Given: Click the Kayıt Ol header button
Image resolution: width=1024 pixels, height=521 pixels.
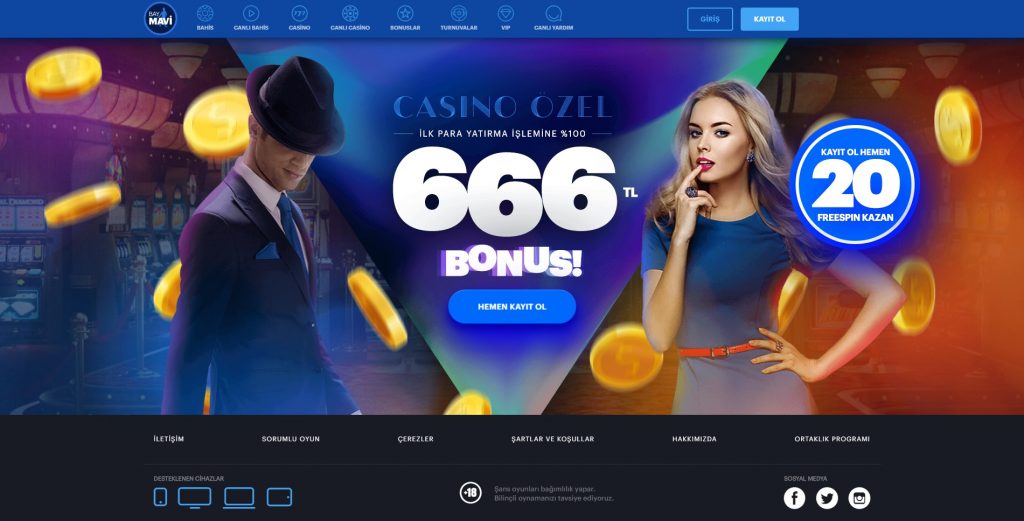Looking at the screenshot, I should (769, 19).
